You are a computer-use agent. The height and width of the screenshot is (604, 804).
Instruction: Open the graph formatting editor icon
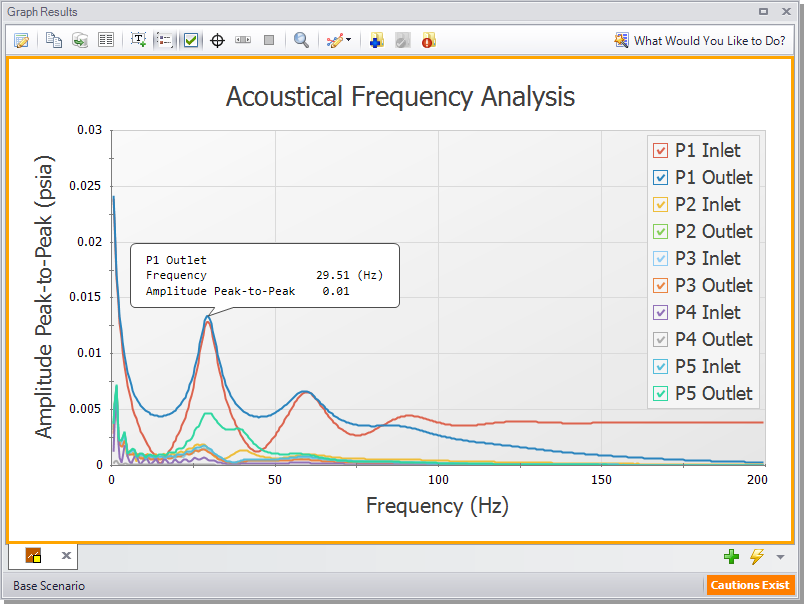[22, 40]
